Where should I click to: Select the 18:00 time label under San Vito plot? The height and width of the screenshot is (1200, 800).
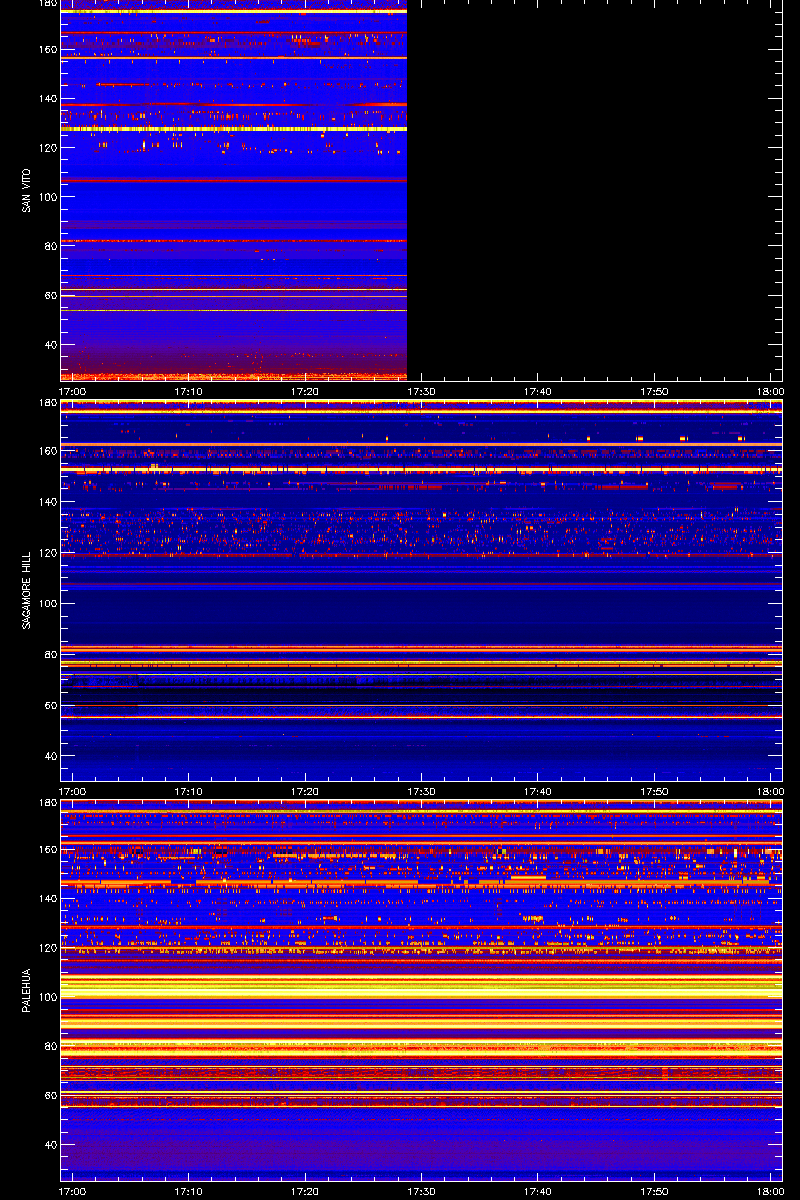pyautogui.click(x=770, y=391)
